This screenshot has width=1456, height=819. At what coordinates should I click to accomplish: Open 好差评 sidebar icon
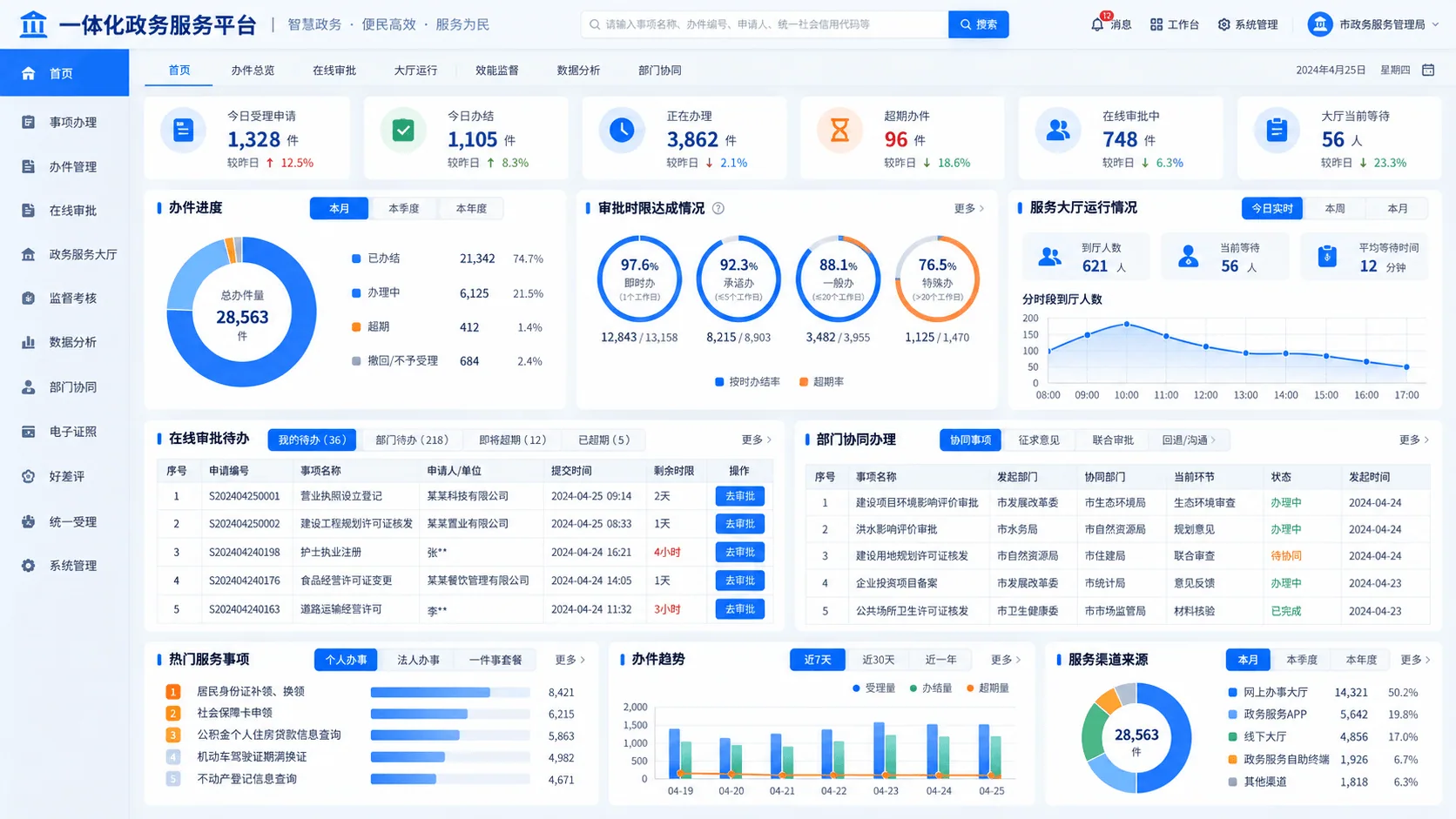tap(29, 476)
